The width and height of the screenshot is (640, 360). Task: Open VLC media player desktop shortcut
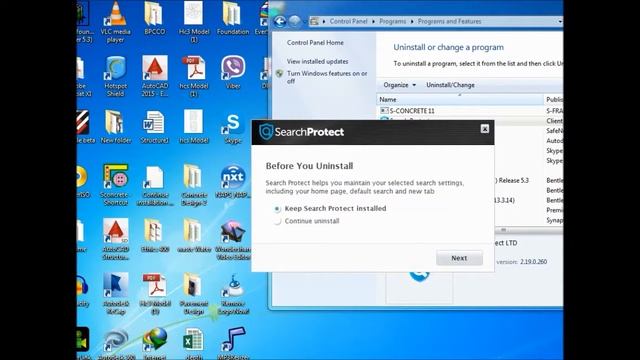(x=116, y=21)
